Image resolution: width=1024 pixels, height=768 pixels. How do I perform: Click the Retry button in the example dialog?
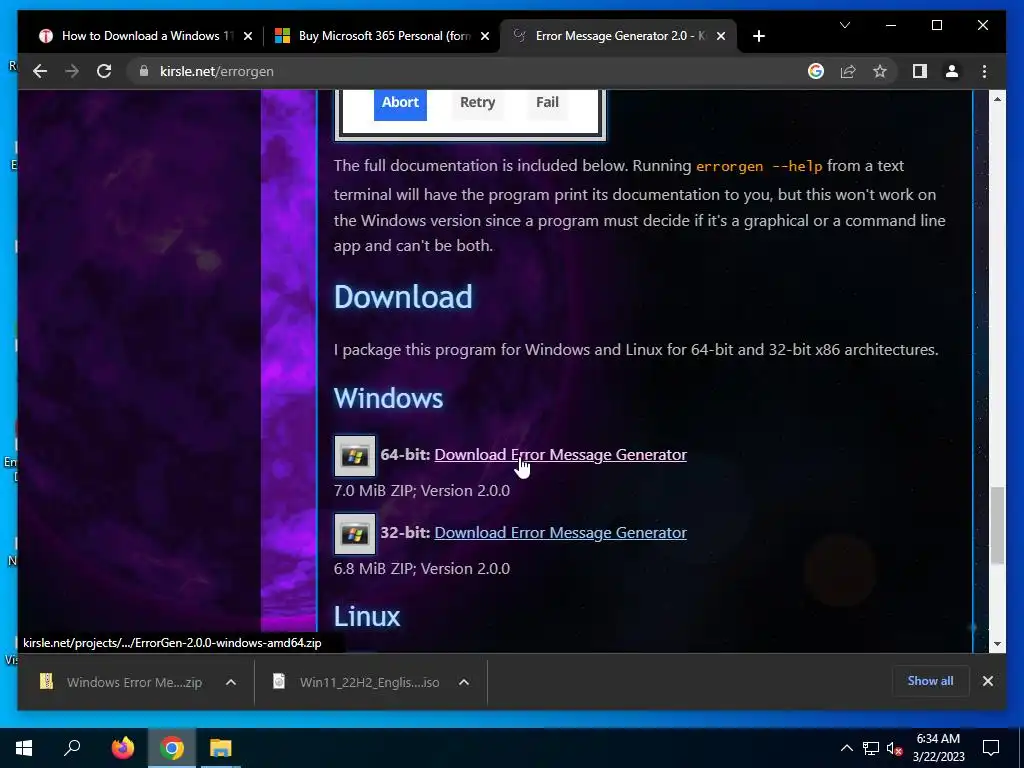(x=477, y=103)
